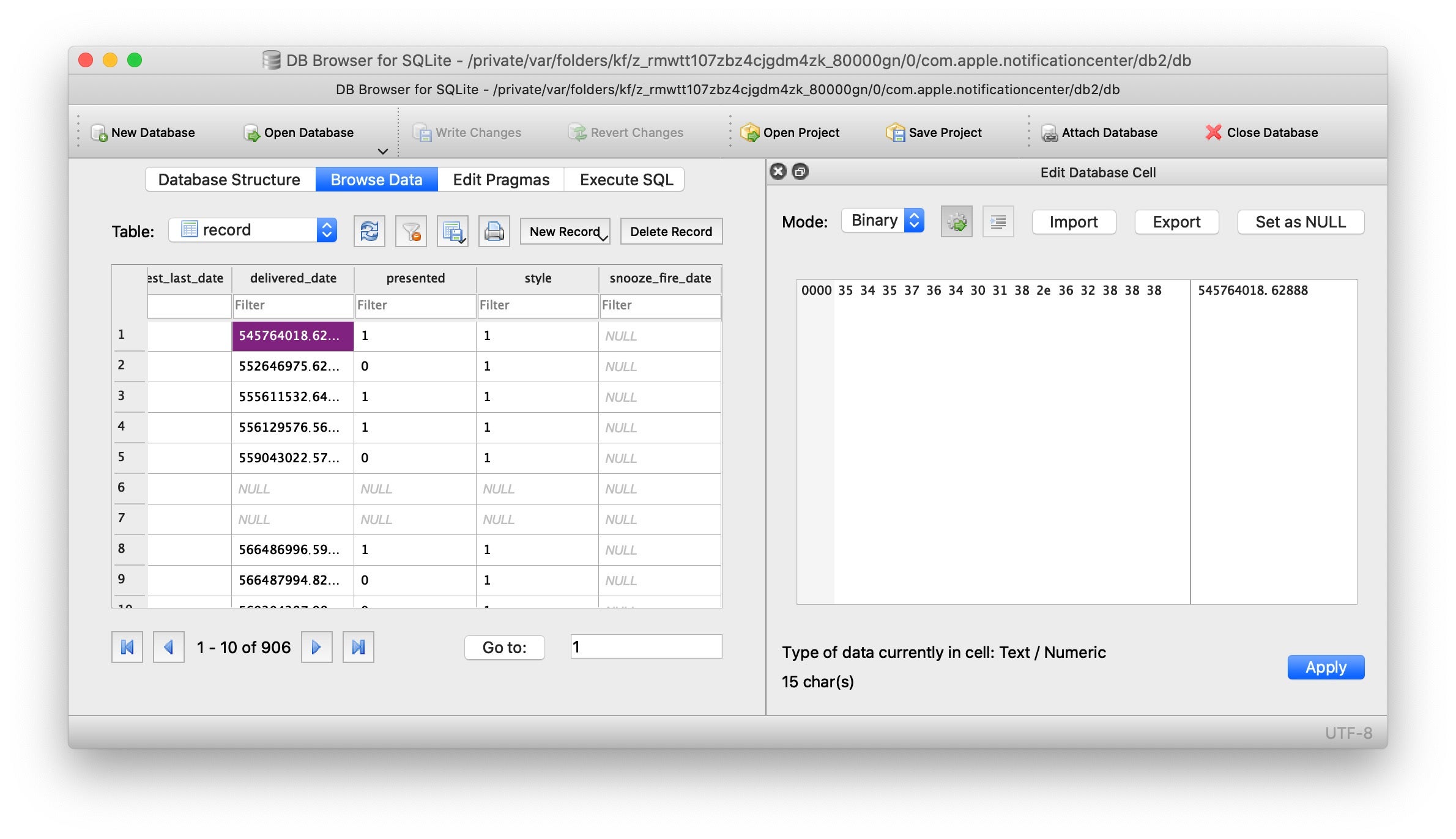Undock the Edit Database Cell panel
Image resolution: width=1456 pixels, height=839 pixels.
[x=800, y=172]
